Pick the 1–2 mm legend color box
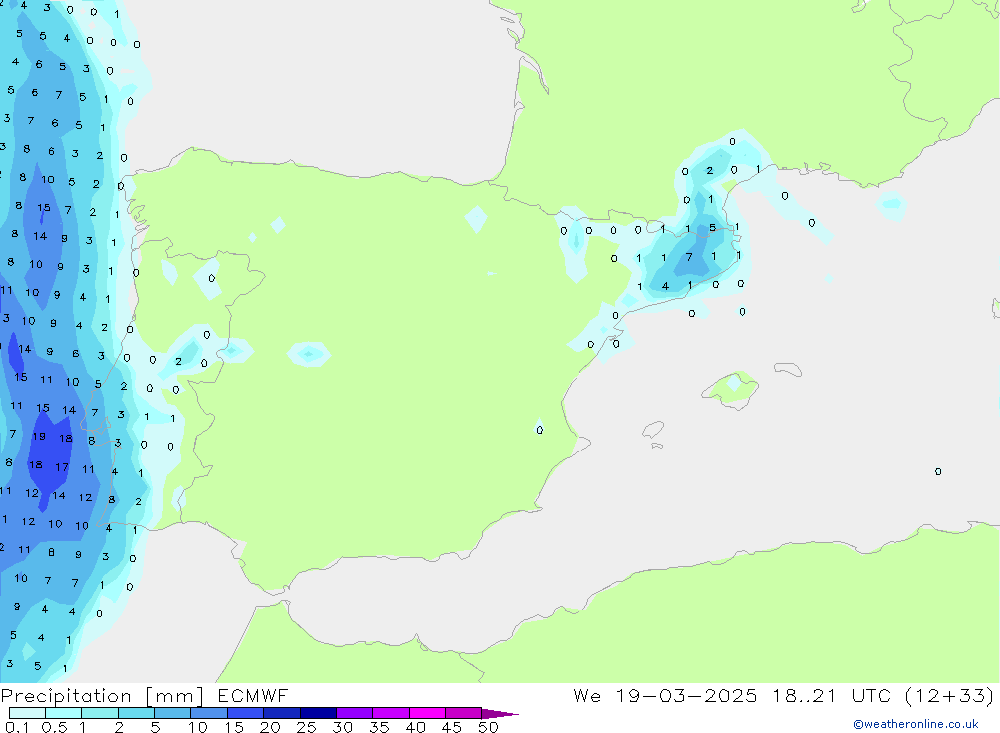The width and height of the screenshot is (1000, 733). point(99,713)
